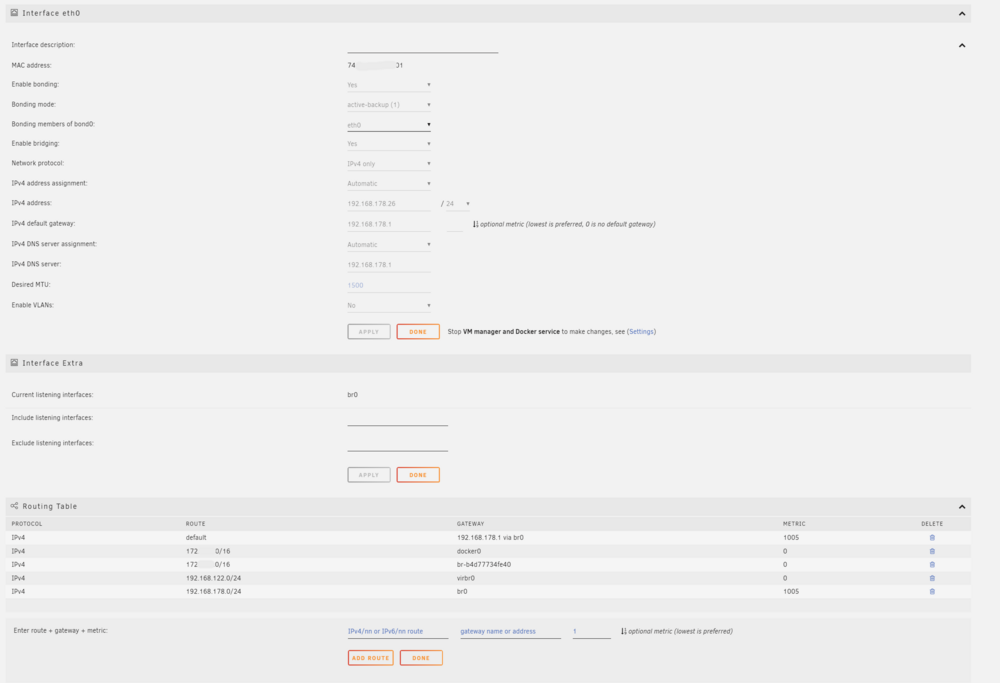Collapse the interface description chevron
This screenshot has height=683, width=1000.
coord(962,45)
